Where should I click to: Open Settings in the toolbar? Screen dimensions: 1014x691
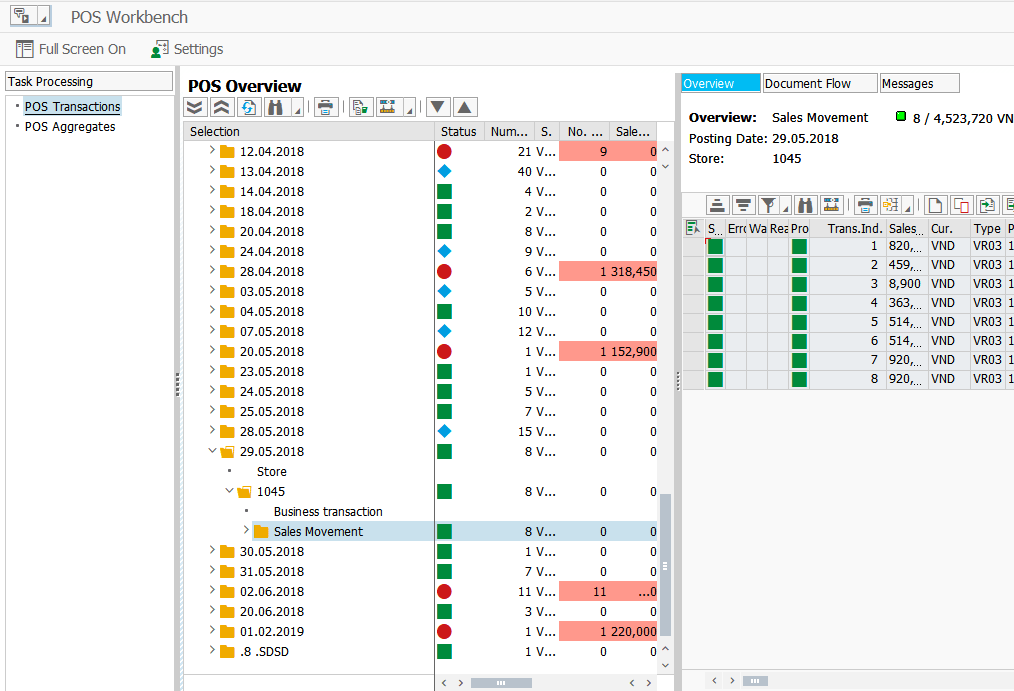click(x=187, y=49)
